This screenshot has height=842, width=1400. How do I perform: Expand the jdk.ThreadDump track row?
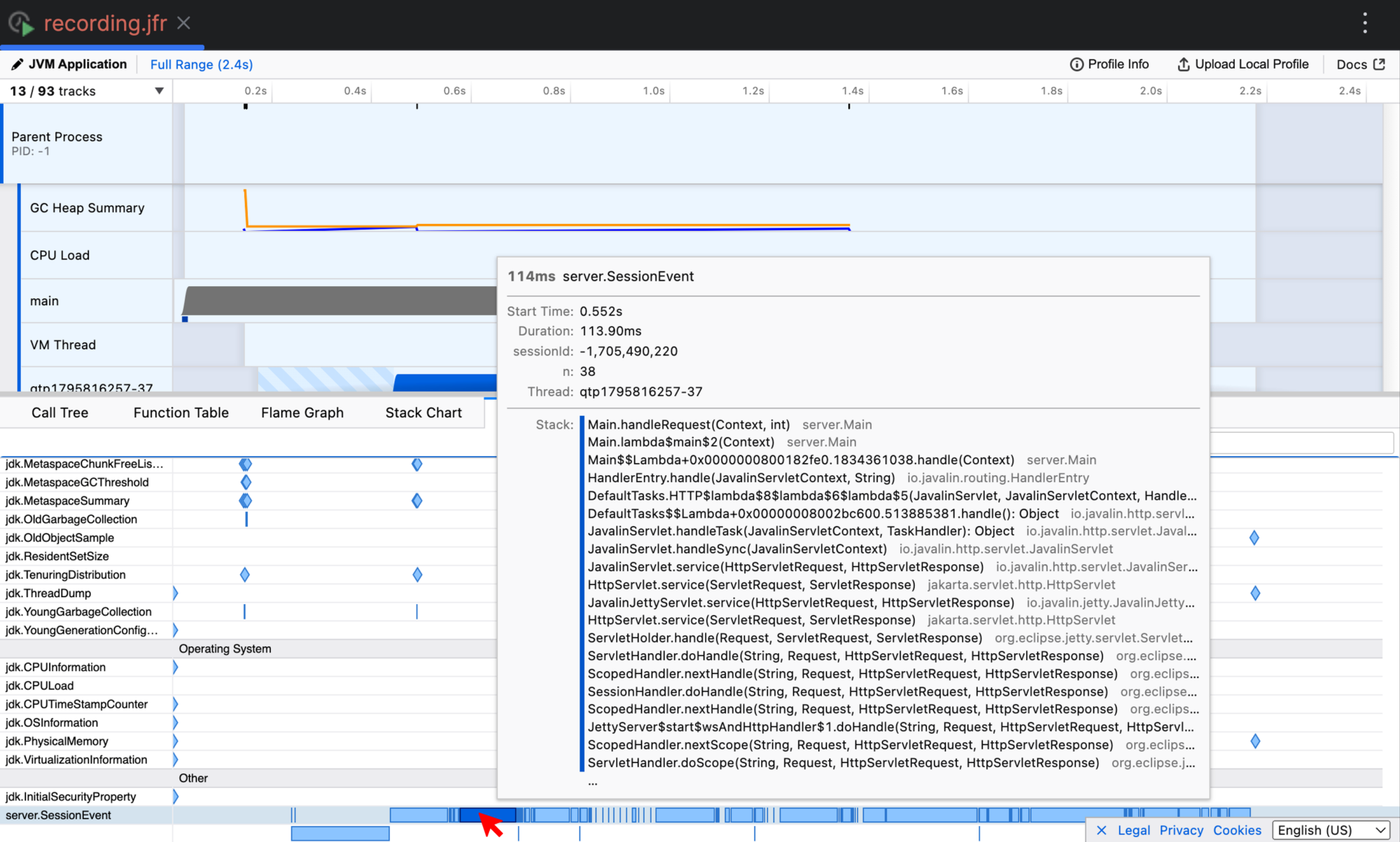[175, 593]
